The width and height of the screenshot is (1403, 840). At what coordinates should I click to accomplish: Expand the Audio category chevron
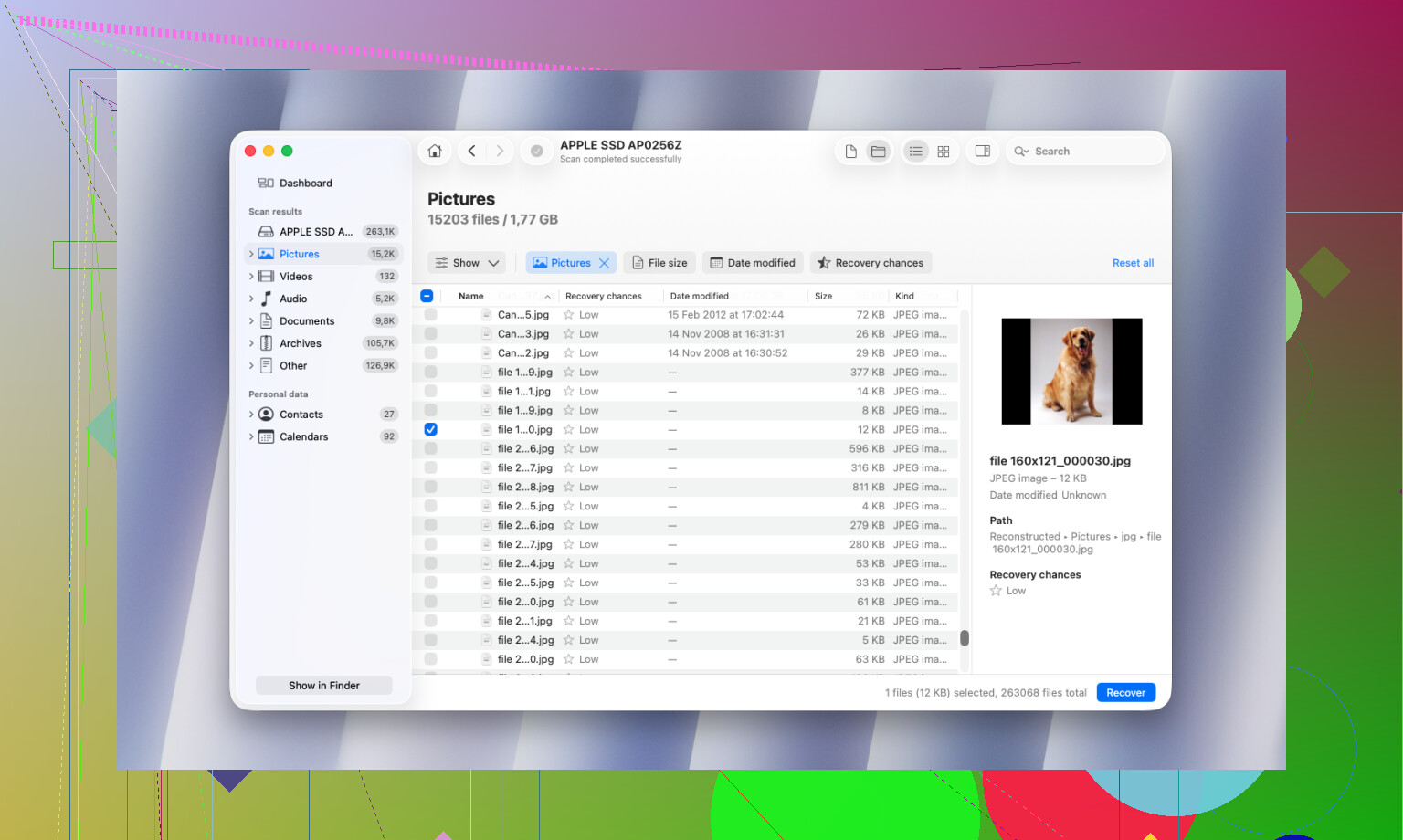coord(251,299)
